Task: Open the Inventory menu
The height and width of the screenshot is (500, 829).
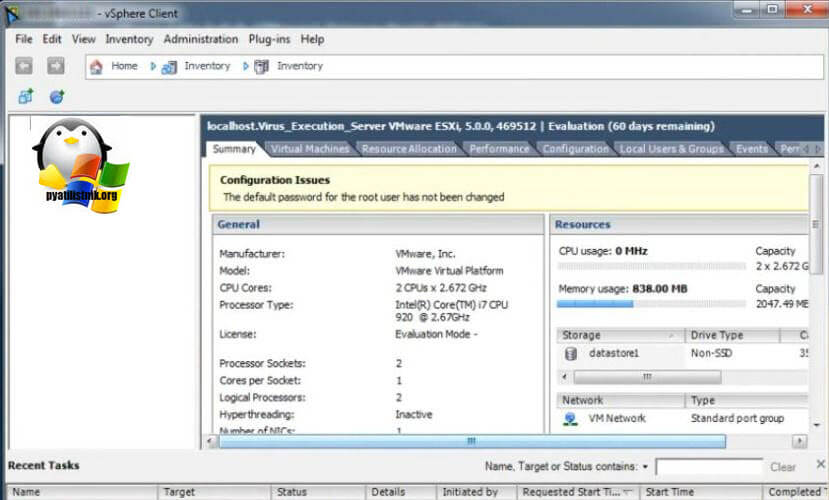Action: point(129,39)
